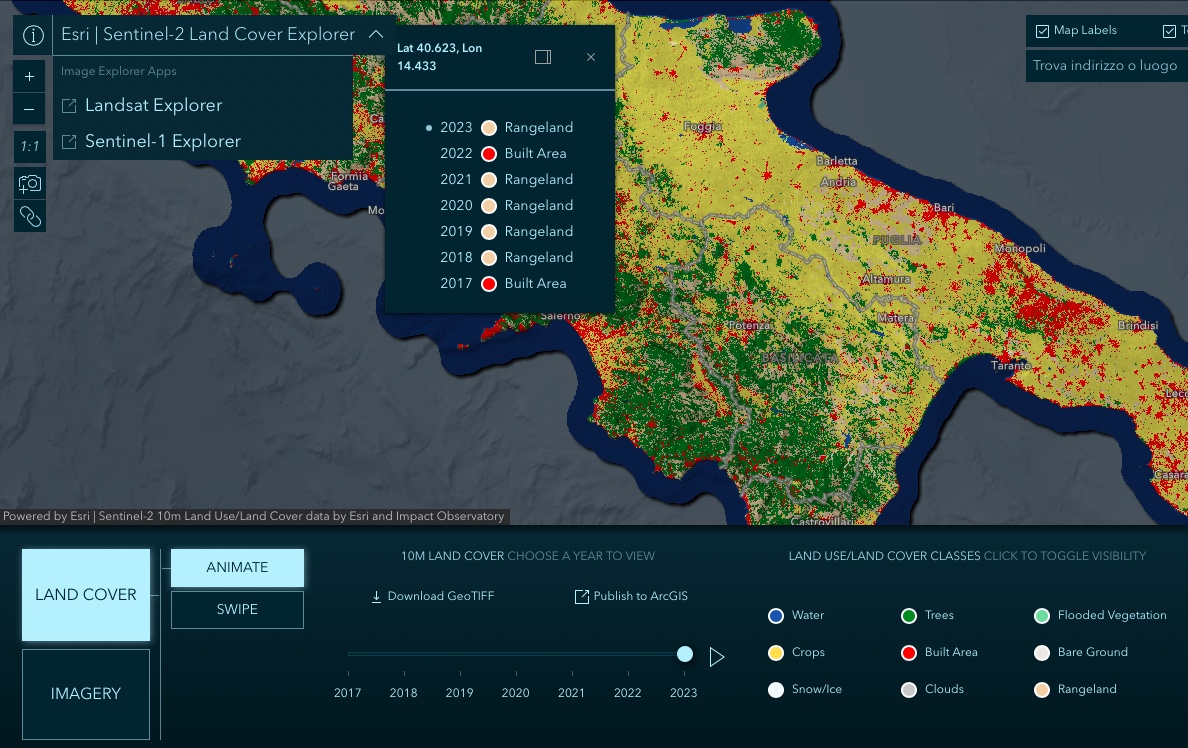Select year 2017 on timeline

[348, 693]
